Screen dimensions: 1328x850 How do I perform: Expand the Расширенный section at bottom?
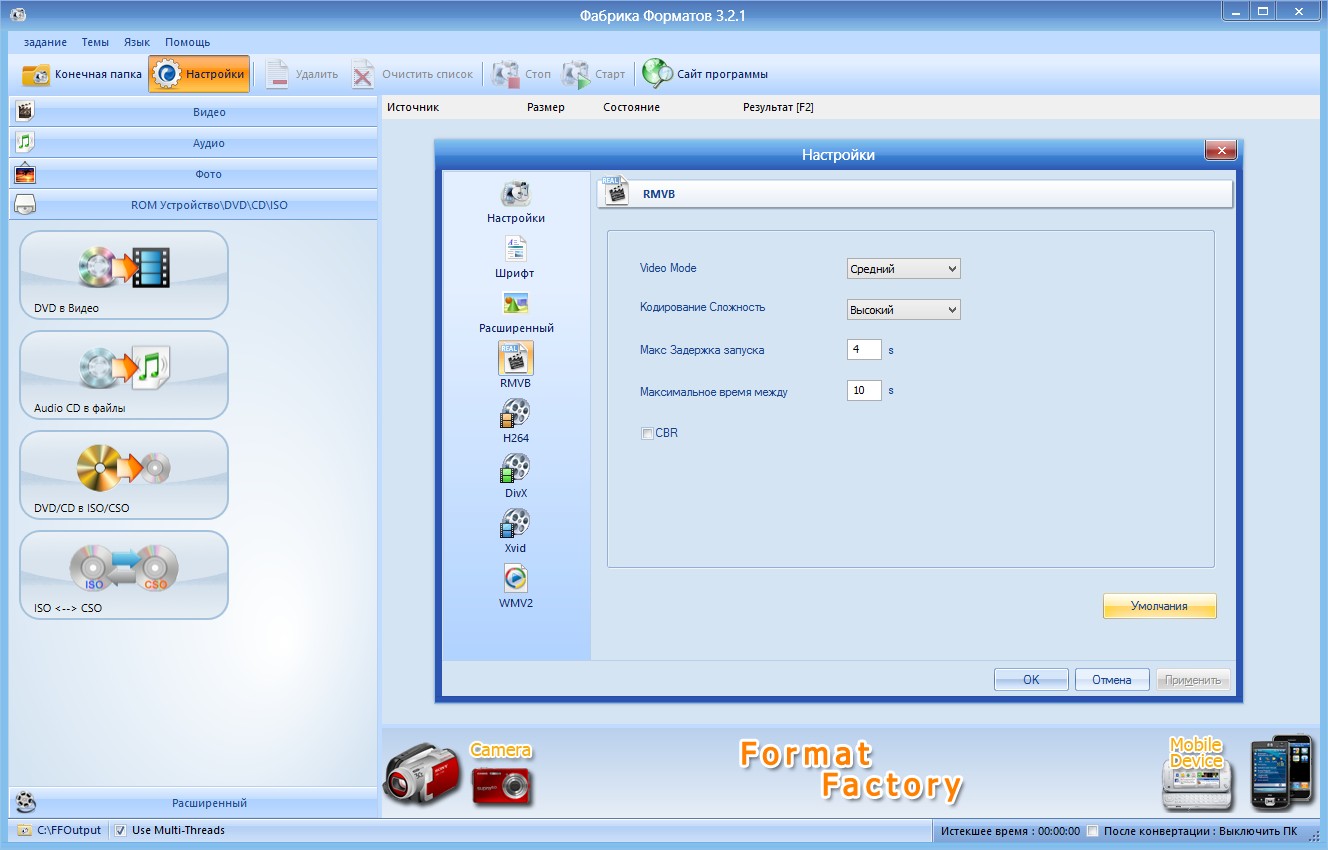pyautogui.click(x=193, y=803)
